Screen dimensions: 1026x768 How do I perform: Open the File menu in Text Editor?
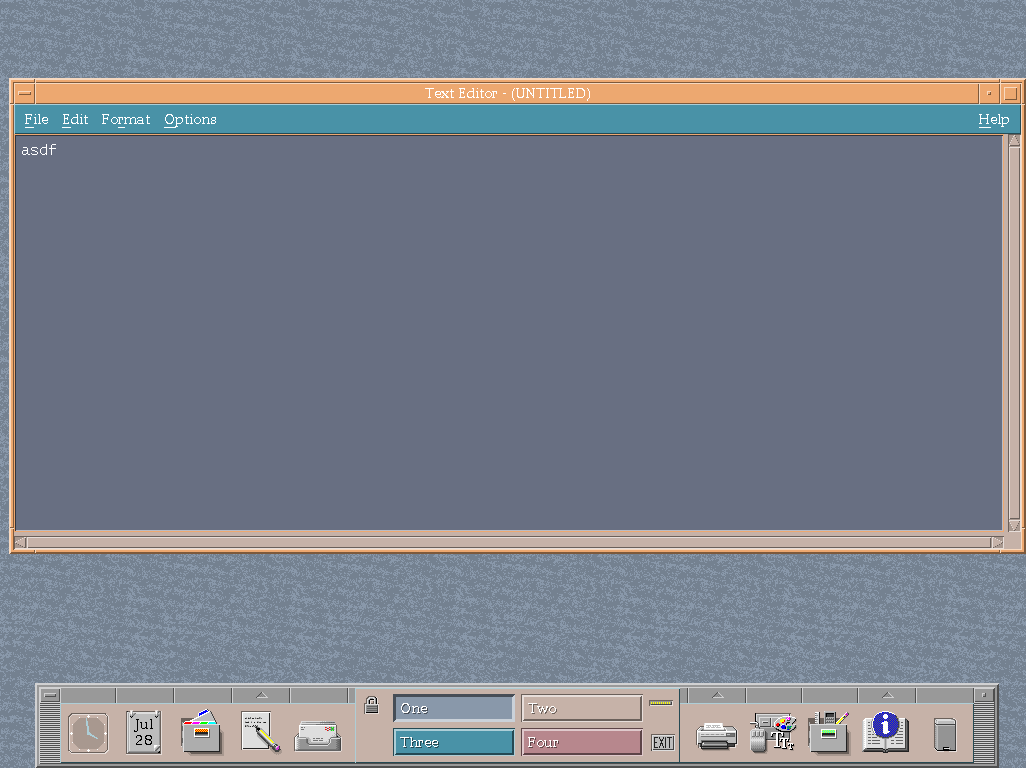click(x=36, y=119)
